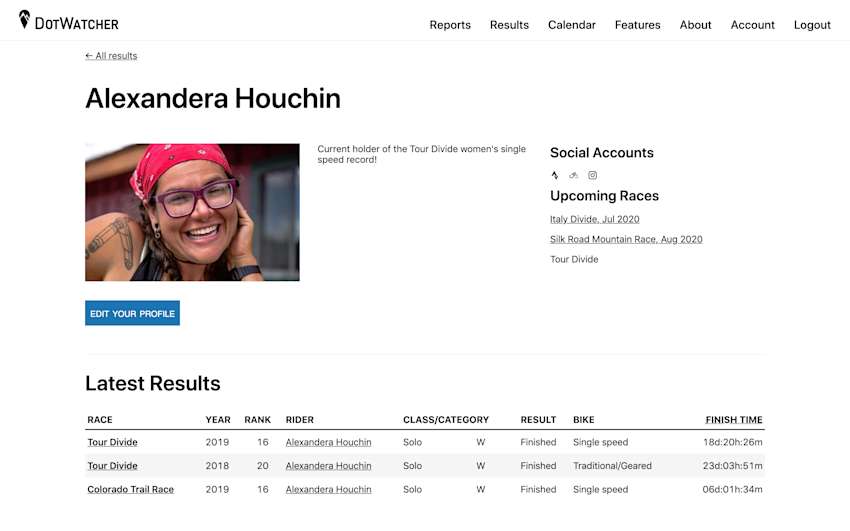Open the Reports menu item
850x531 pixels.
click(x=450, y=25)
